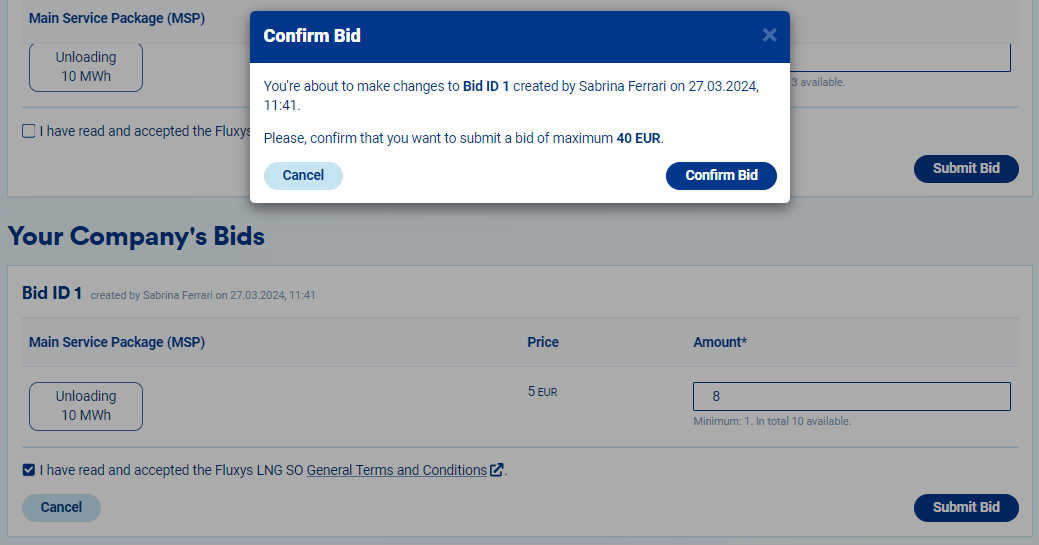Open General Terms and Conditions link

[396, 470]
